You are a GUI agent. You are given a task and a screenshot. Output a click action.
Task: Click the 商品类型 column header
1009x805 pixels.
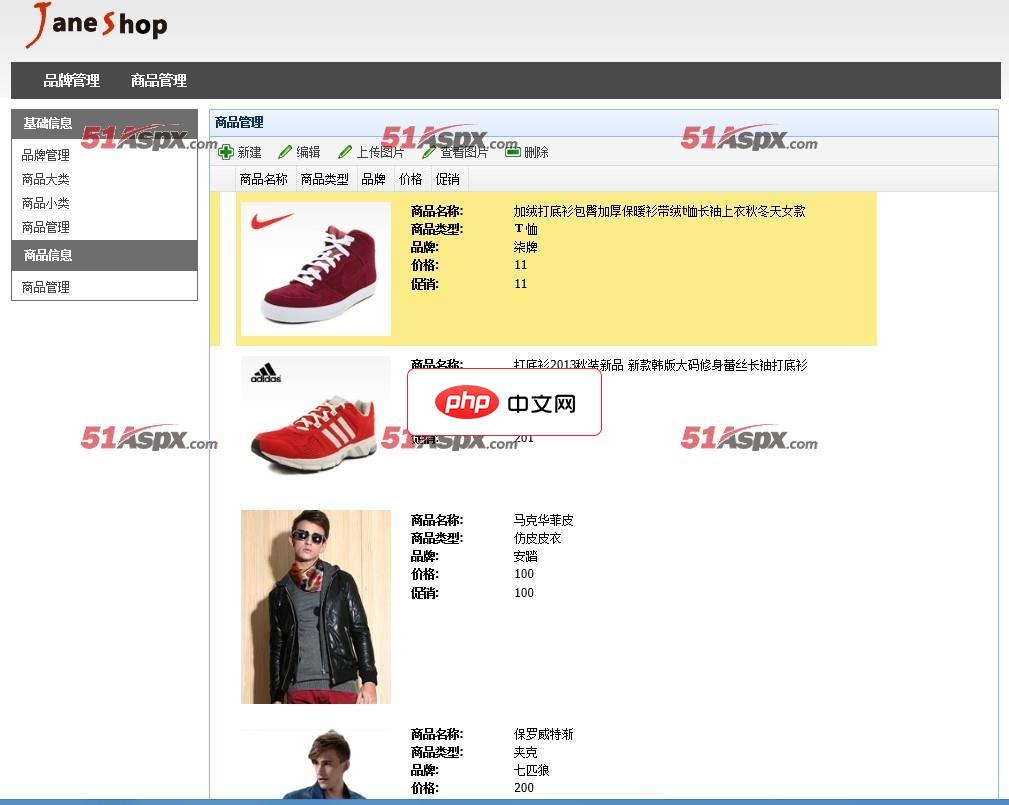pos(325,179)
